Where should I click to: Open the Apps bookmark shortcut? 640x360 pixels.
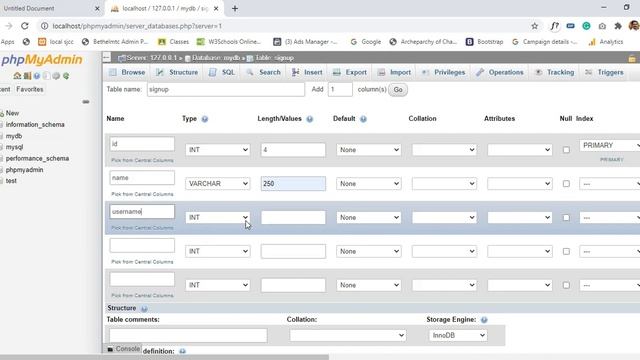click(7, 42)
